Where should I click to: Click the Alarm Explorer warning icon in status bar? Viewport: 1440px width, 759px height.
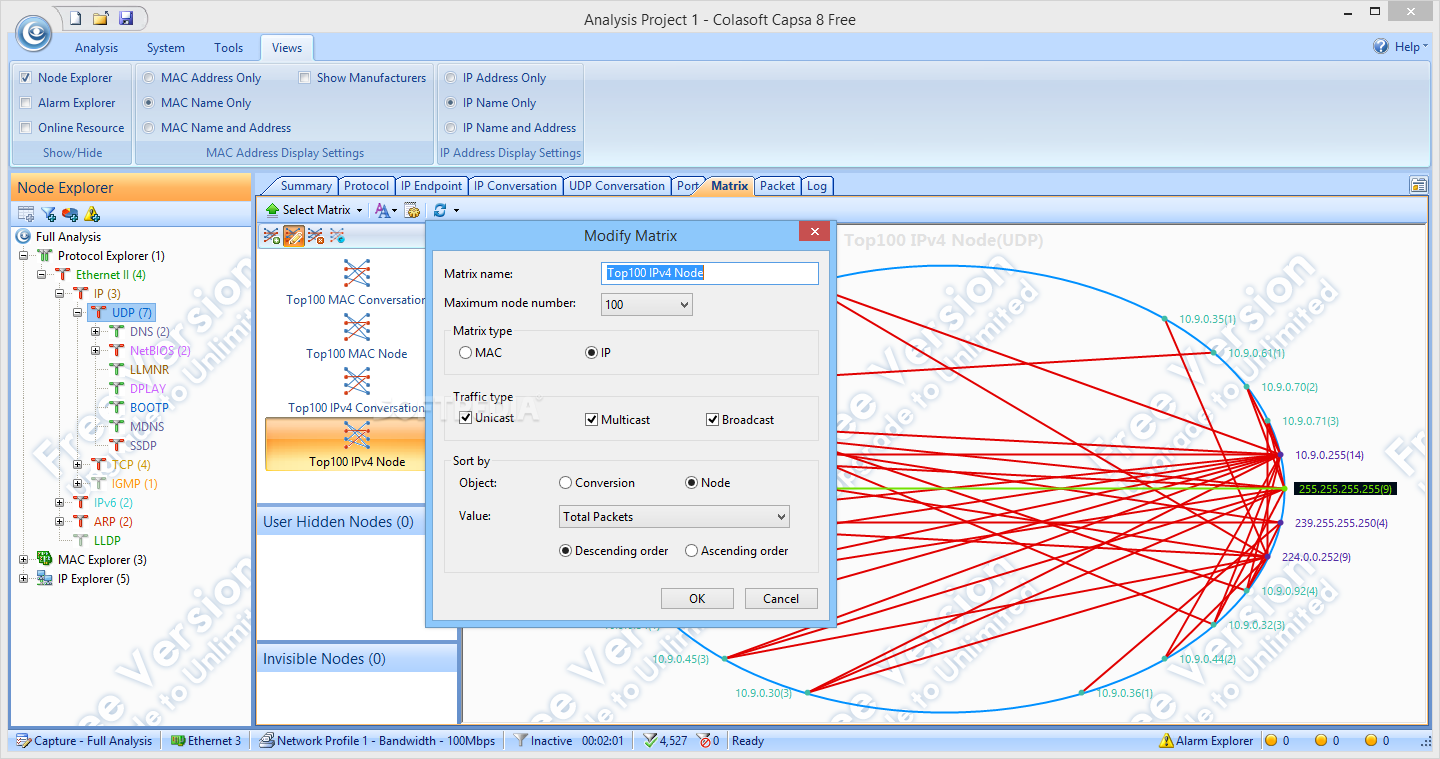click(x=1166, y=741)
